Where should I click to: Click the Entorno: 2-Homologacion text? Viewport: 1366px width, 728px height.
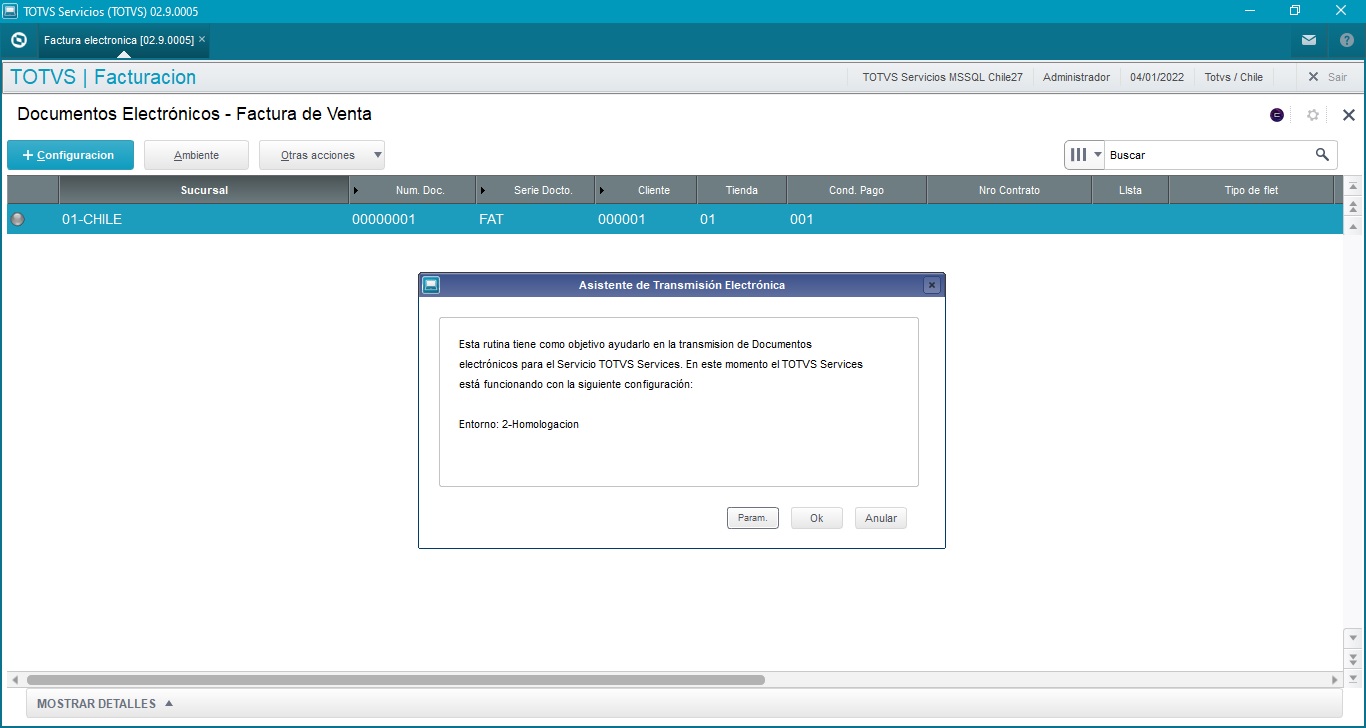coord(519,424)
